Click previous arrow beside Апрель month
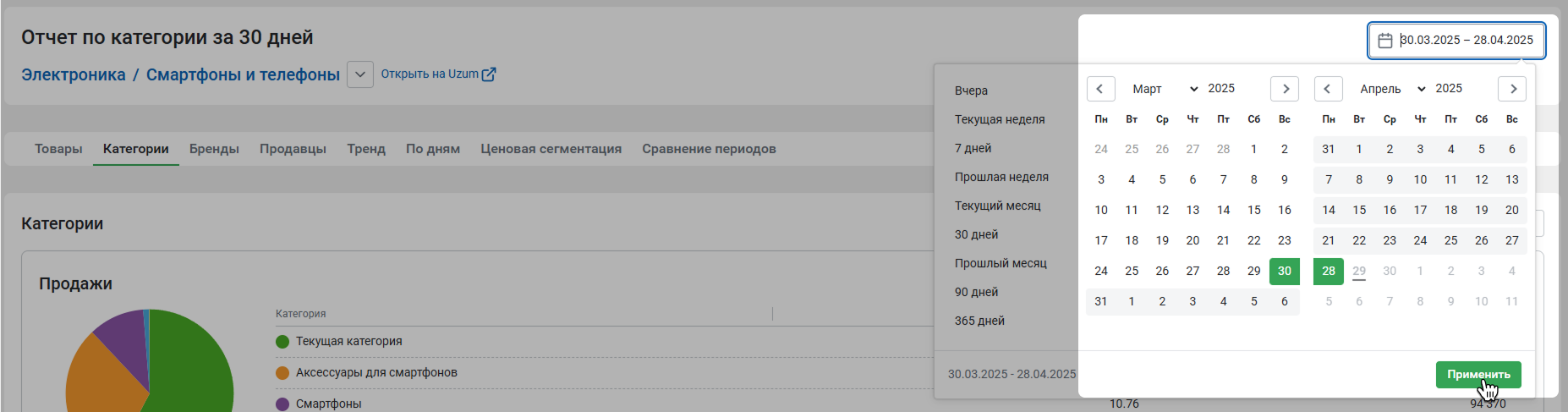Image resolution: width=1568 pixels, height=412 pixels. (x=1327, y=89)
